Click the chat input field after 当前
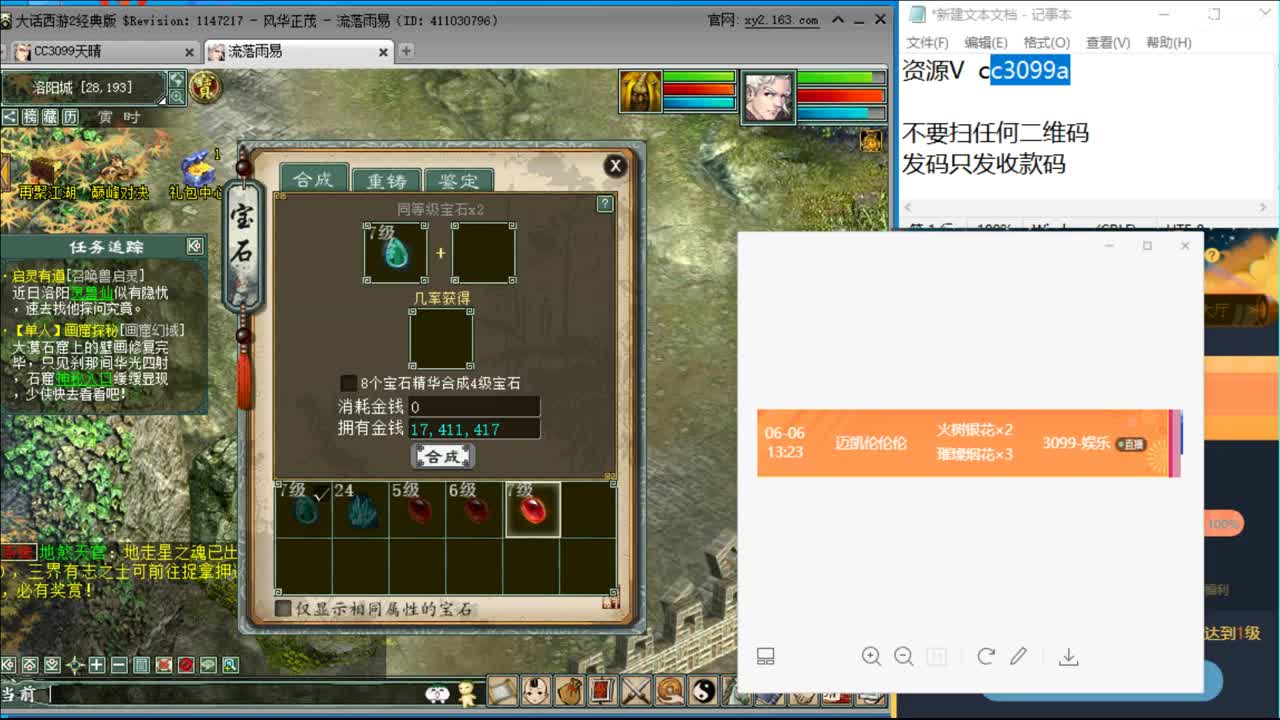 [235, 693]
